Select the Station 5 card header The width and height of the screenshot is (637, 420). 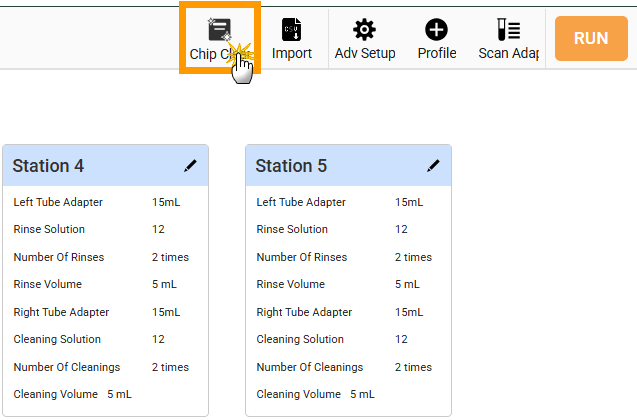(330, 166)
